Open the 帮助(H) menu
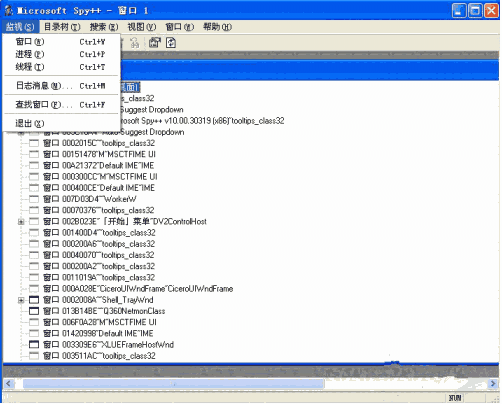502x404 pixels. (x=217, y=27)
